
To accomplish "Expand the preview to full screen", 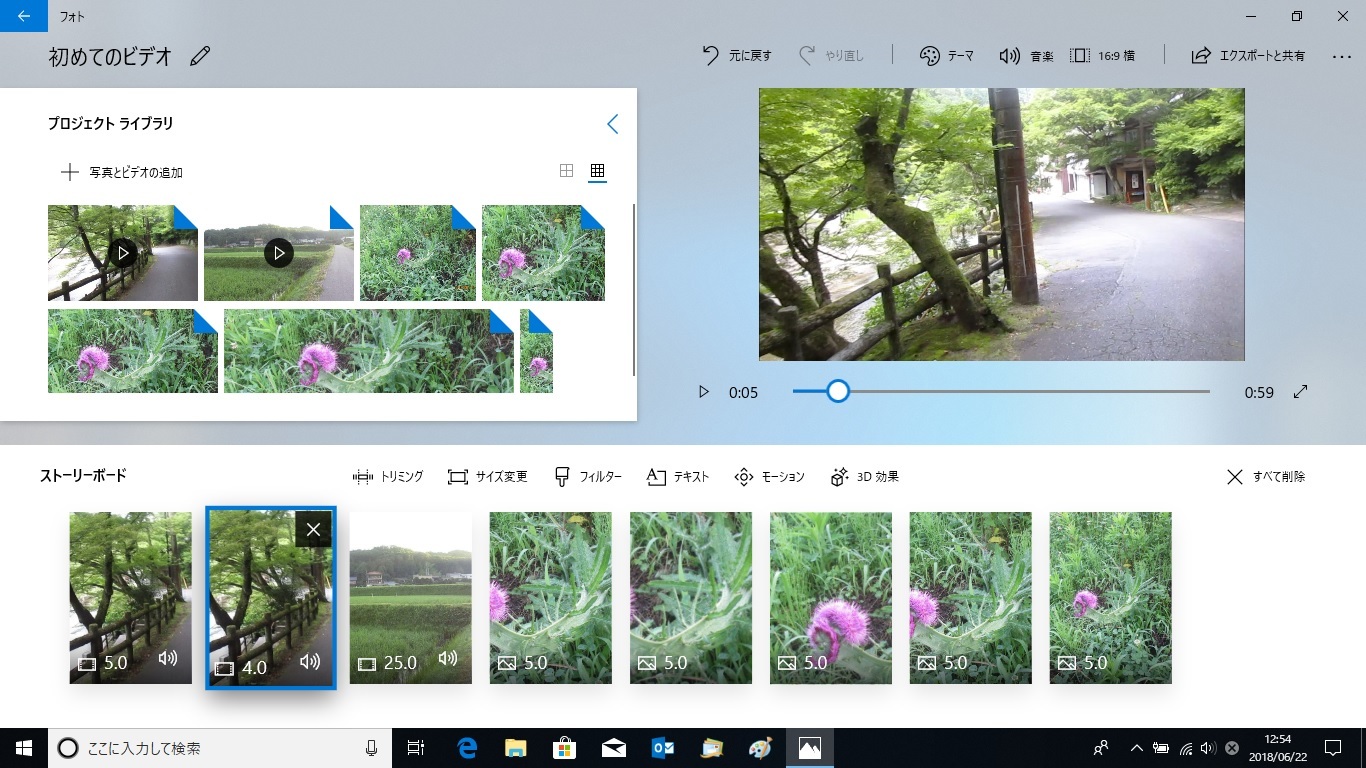I will (x=1300, y=392).
